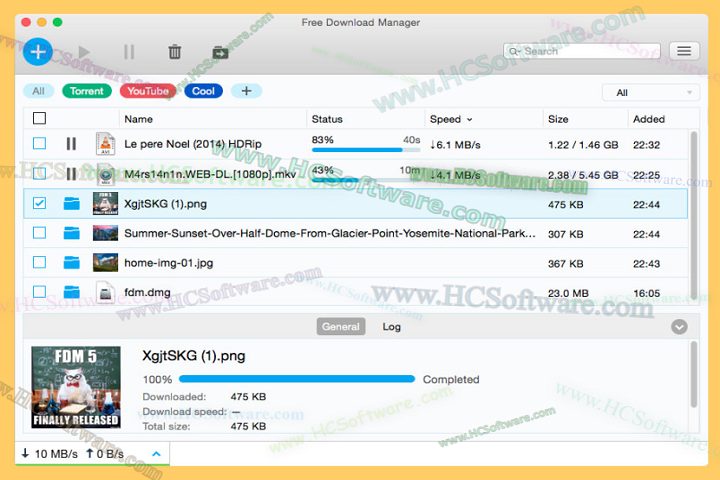
Task: Check the home-img-01.jpg checkbox
Action: (39, 262)
